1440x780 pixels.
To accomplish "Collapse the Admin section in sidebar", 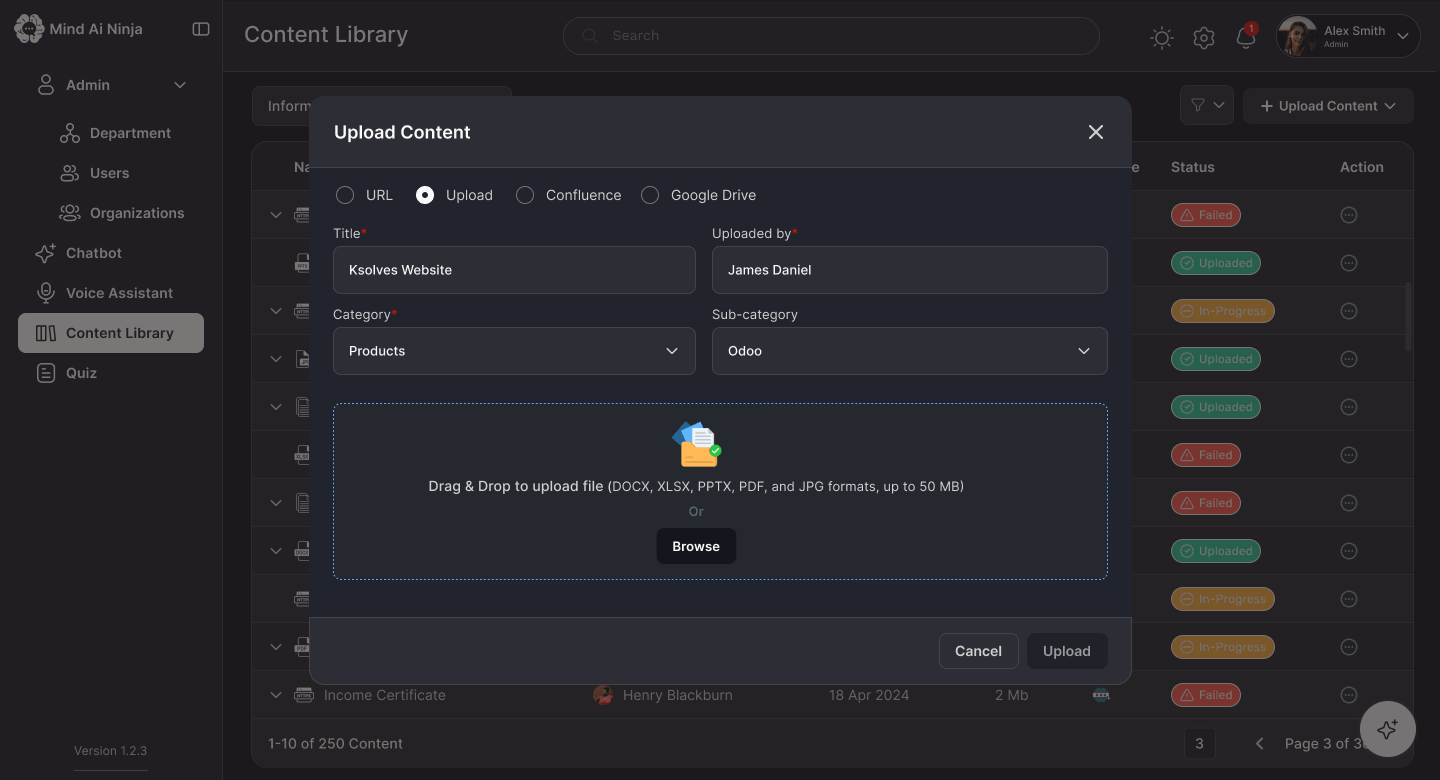I will 180,85.
